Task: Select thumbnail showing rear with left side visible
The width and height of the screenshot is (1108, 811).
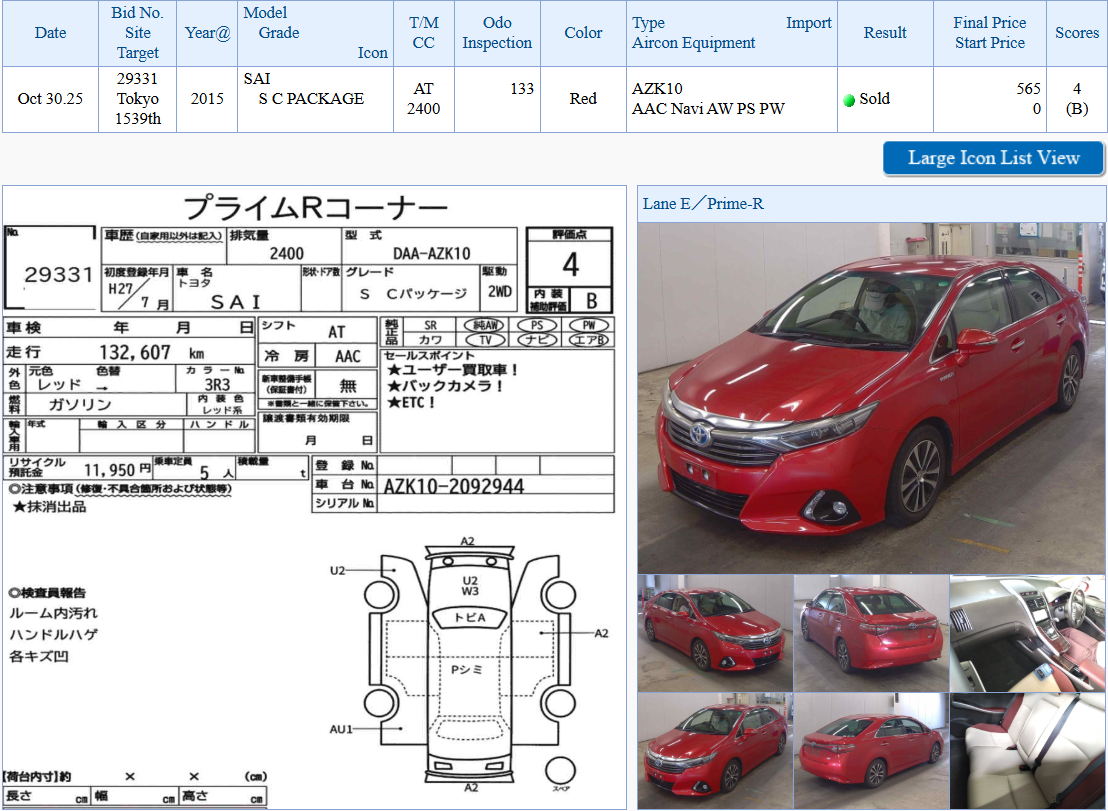Action: click(870, 633)
